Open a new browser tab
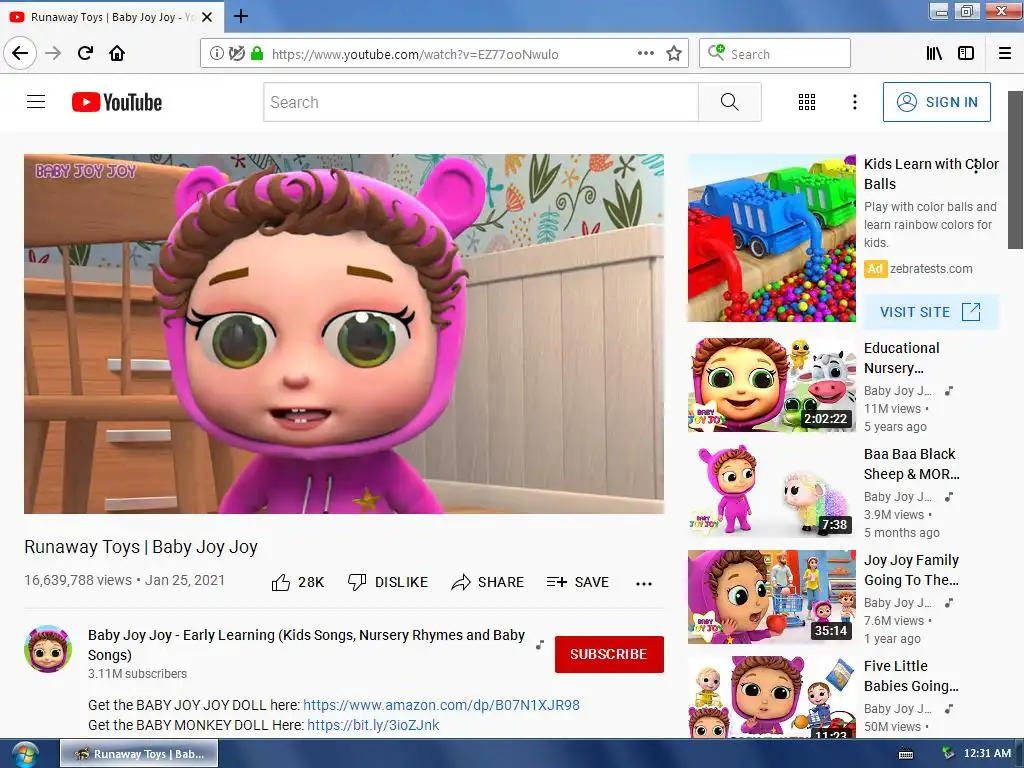 tap(241, 16)
